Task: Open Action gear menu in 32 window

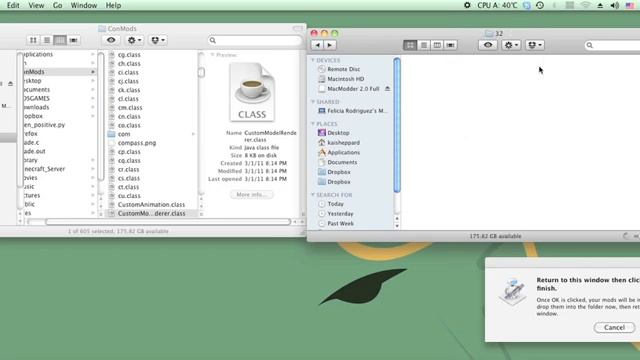Action: click(x=511, y=45)
